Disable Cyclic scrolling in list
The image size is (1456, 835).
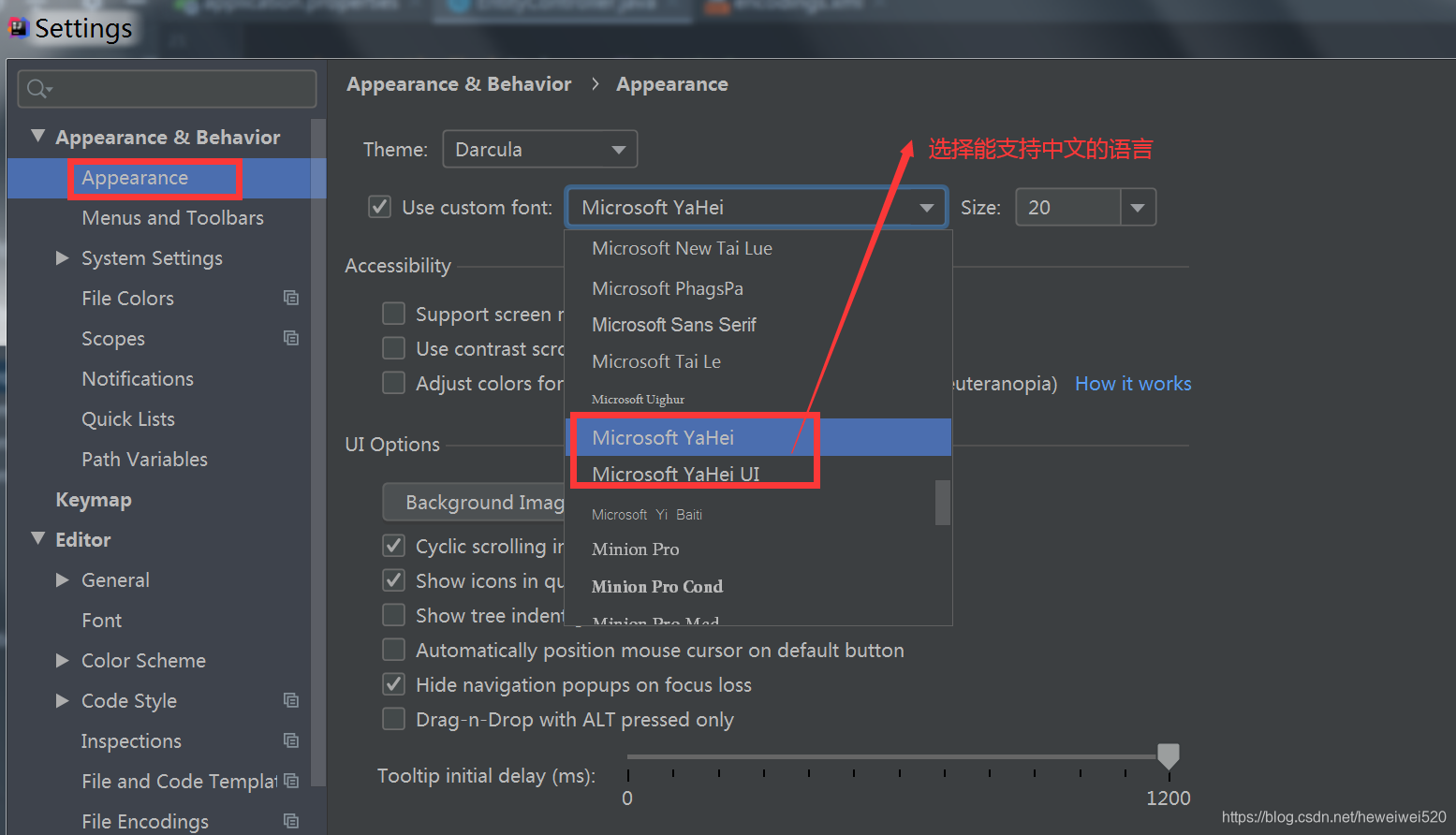[394, 546]
